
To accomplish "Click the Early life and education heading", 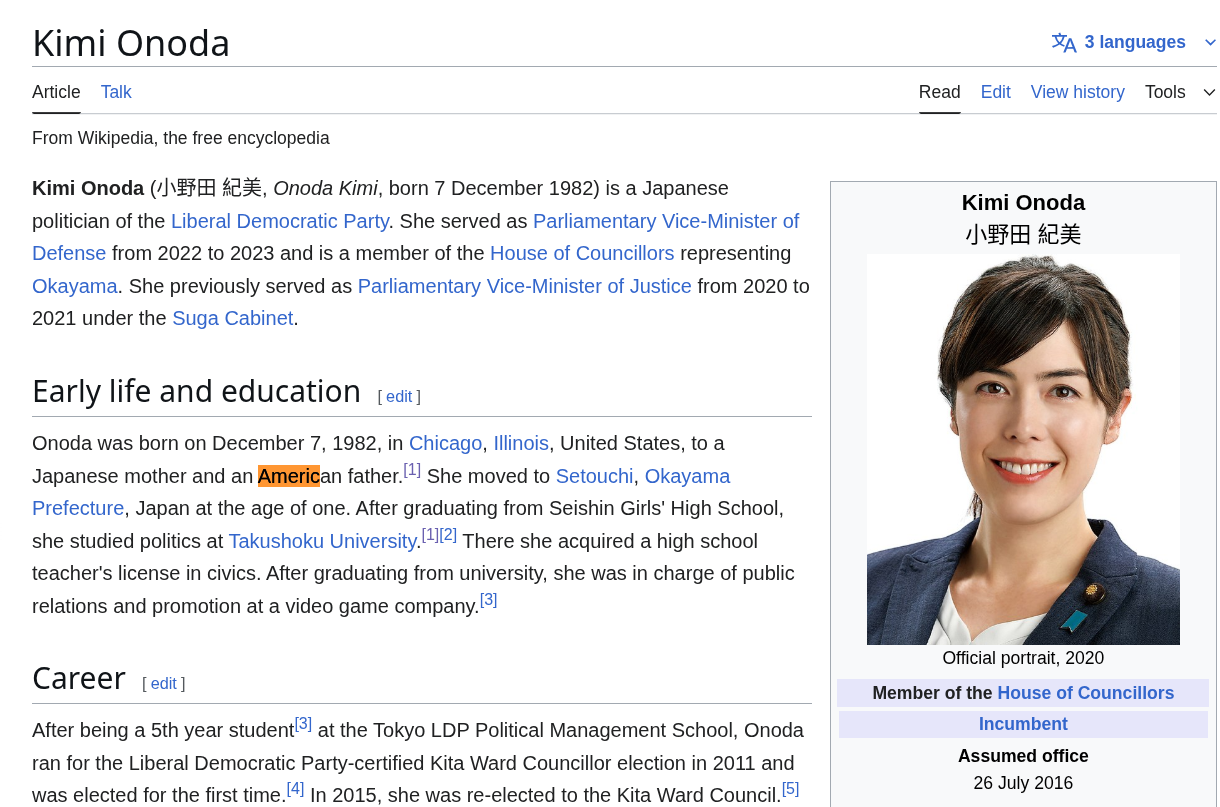I will tap(196, 391).
